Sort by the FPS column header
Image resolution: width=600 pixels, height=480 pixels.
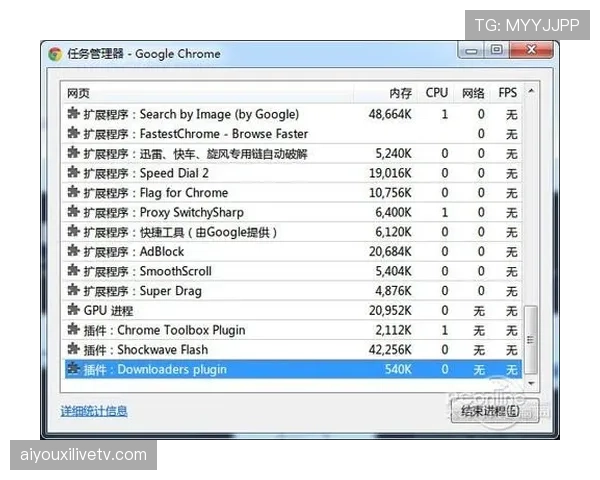[507, 93]
